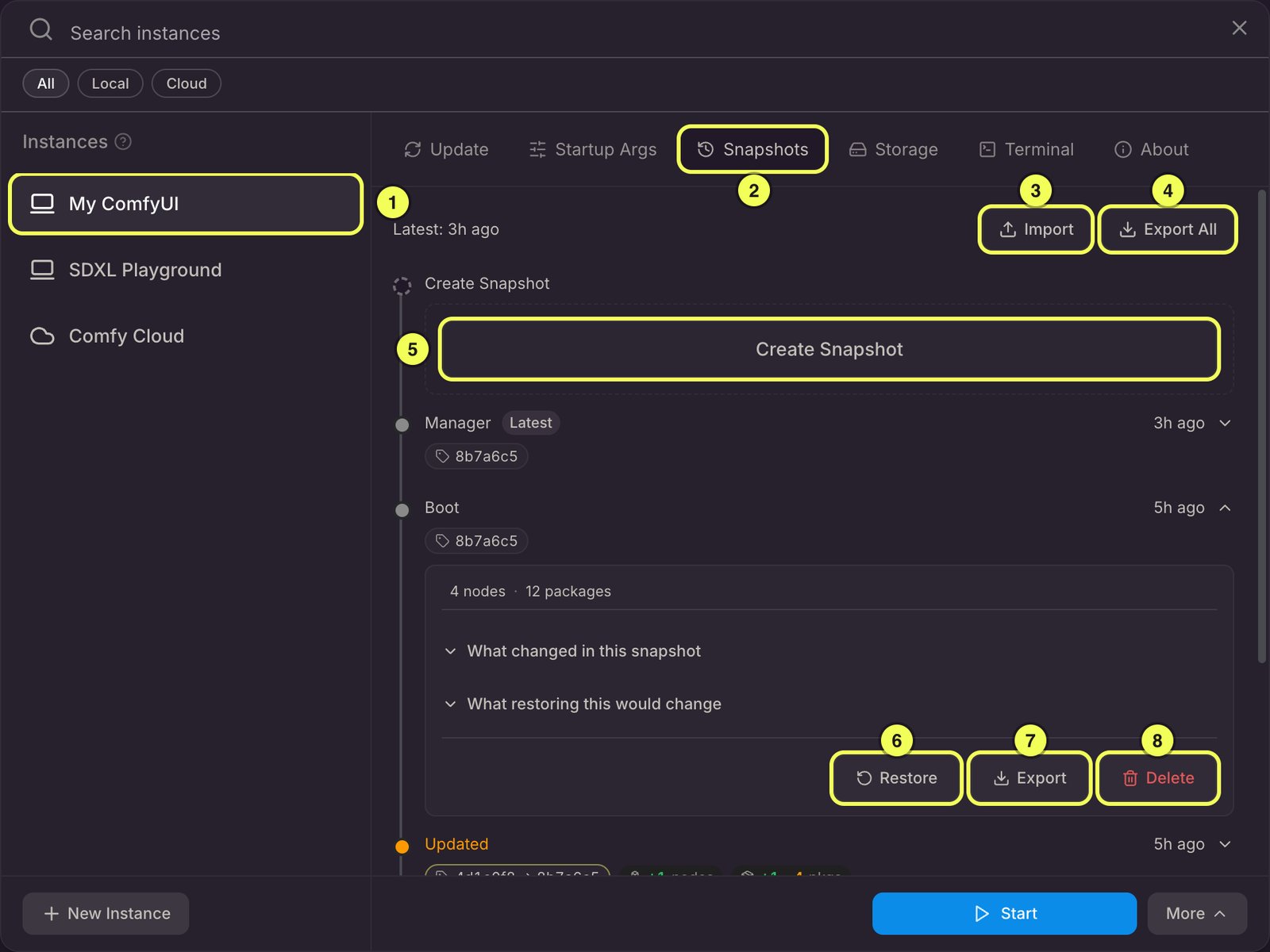Click New Instance button
The width and height of the screenshot is (1270, 952).
point(106,914)
